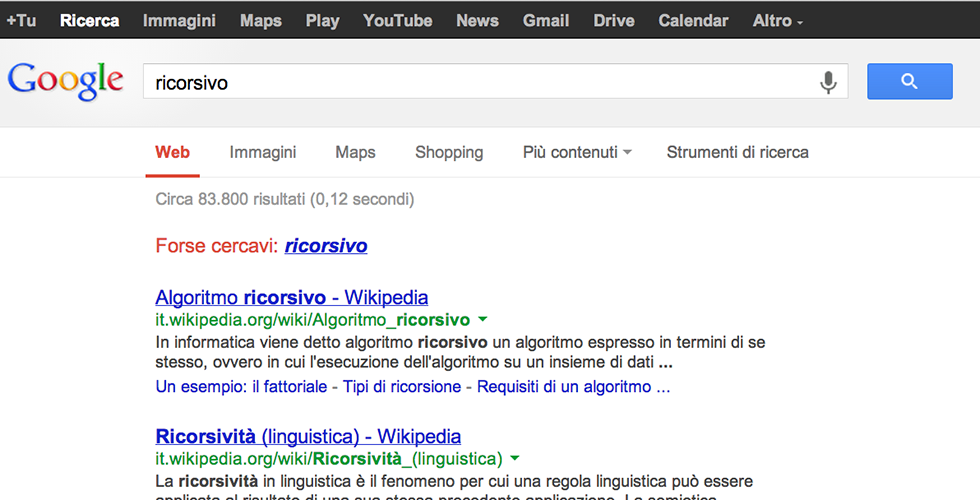Open the Più contenuti dropdown
The image size is (980, 500).
[577, 152]
